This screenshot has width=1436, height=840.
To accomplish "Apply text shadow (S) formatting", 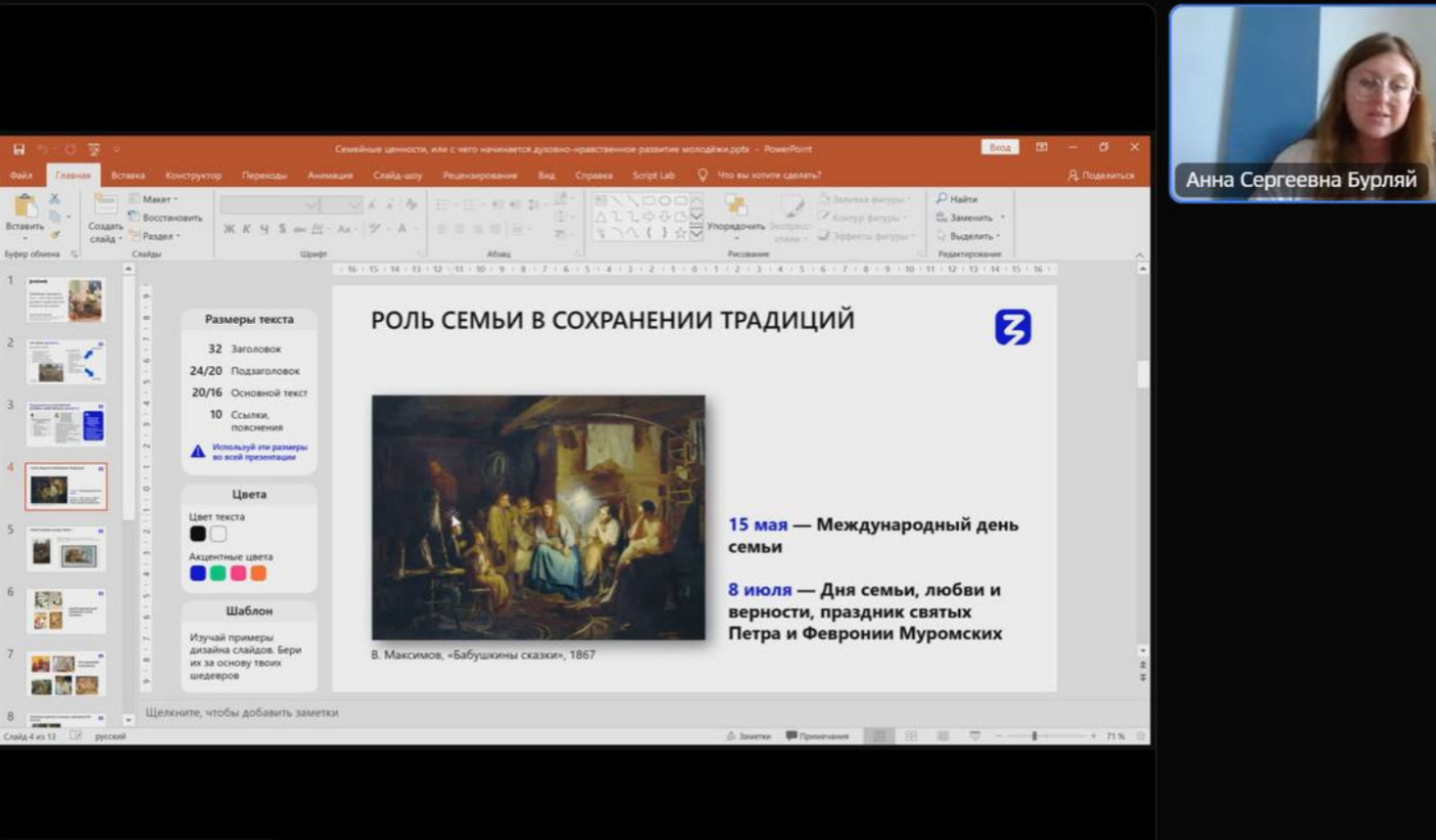I will (282, 229).
